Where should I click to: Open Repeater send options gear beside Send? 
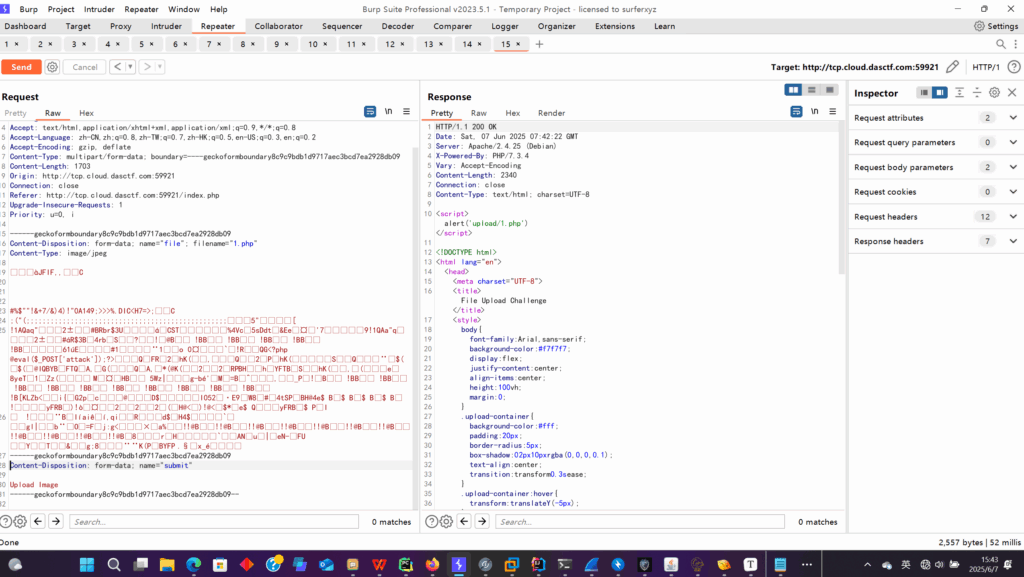coord(52,67)
